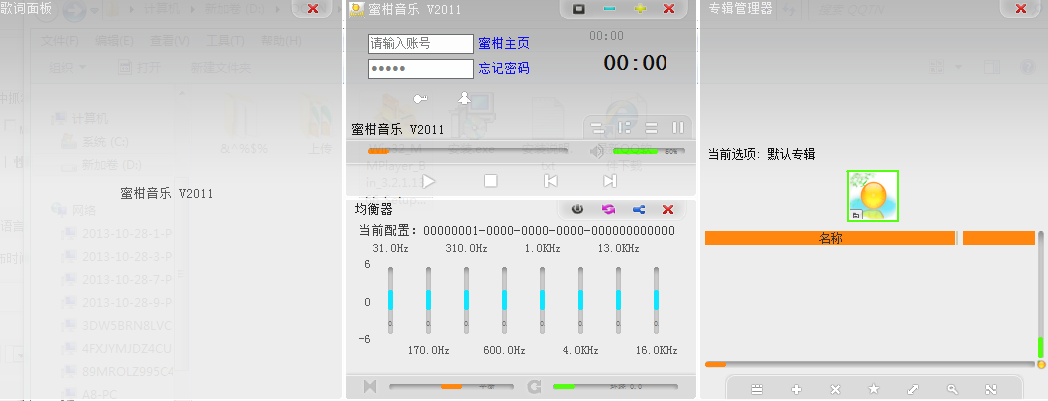Click the yellow plus icon in player title bar
The height and width of the screenshot is (401, 1048).
640,9
